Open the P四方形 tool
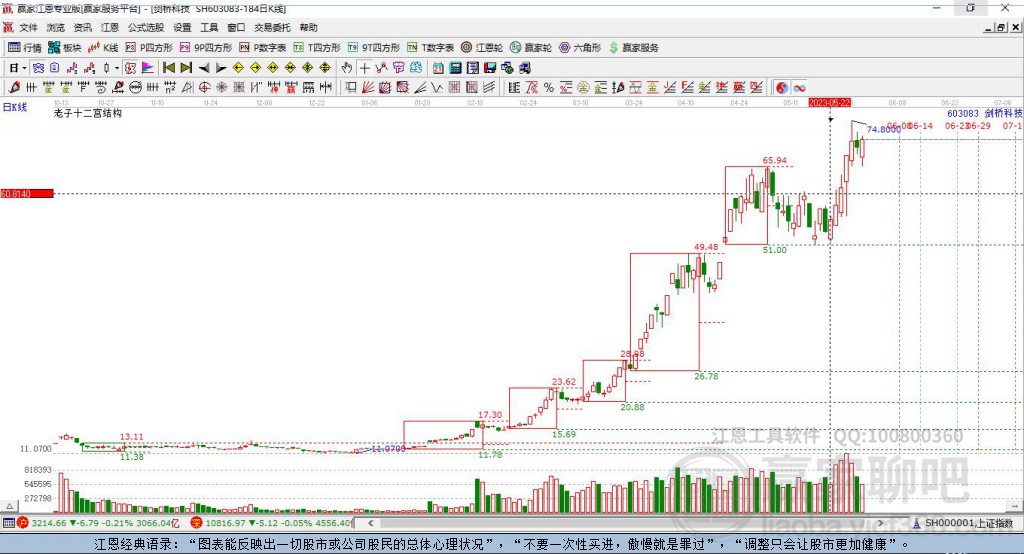 click(149, 48)
